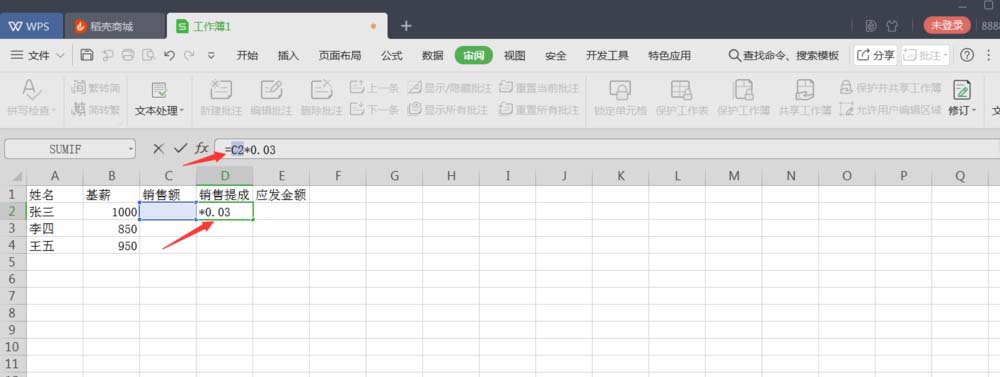Expand the quick access toolbar customize arrow
The image size is (1000, 377).
click(212, 55)
